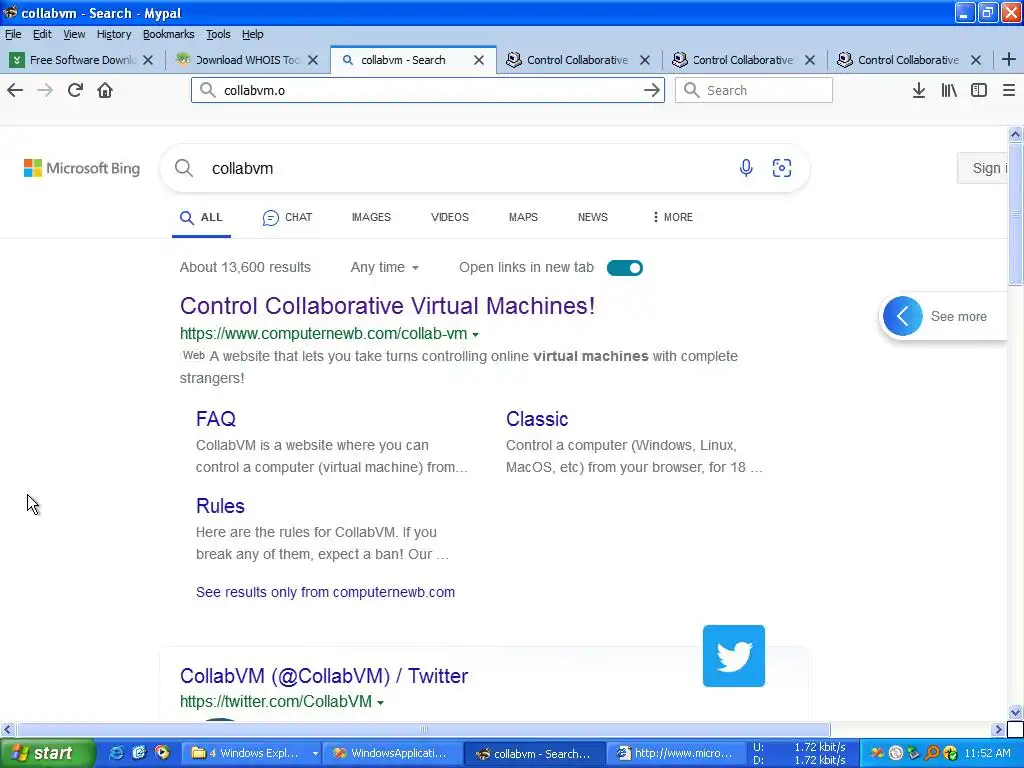Click the Twitter bird thumbnail
1024x768 pixels.
733,656
